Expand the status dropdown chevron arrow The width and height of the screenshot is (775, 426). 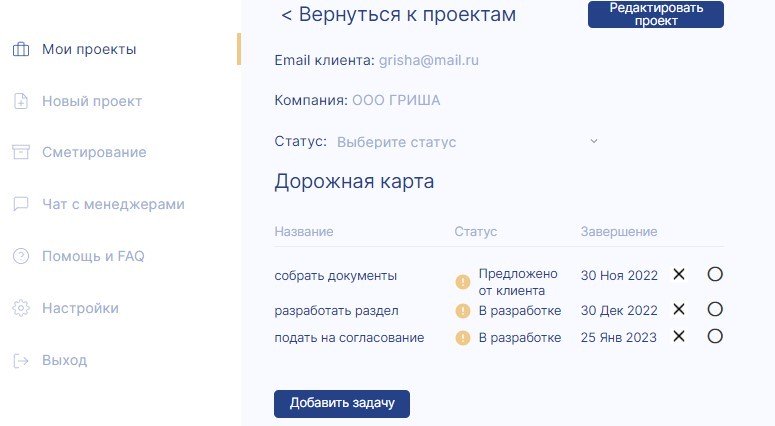(x=594, y=141)
